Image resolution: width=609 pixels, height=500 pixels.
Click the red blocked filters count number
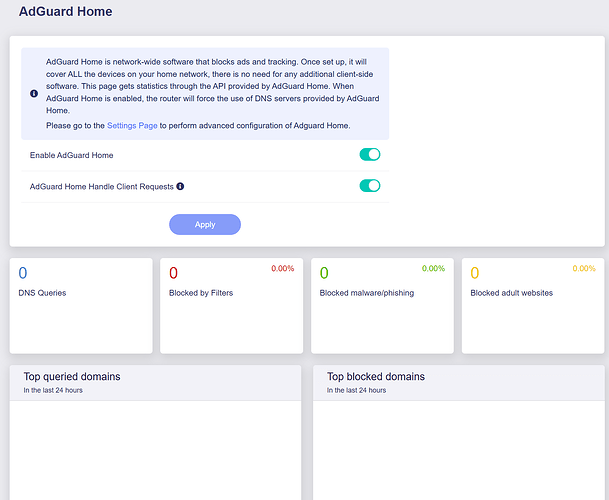173,273
